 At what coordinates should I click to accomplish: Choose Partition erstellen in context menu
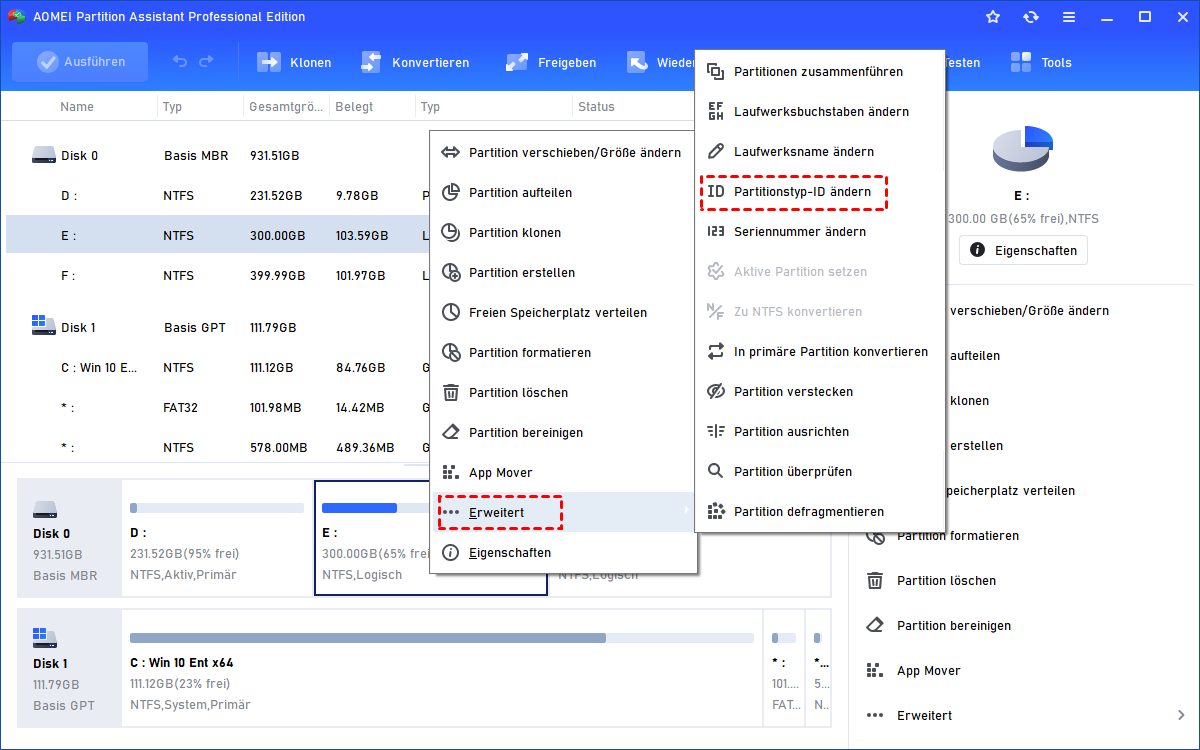click(562, 272)
